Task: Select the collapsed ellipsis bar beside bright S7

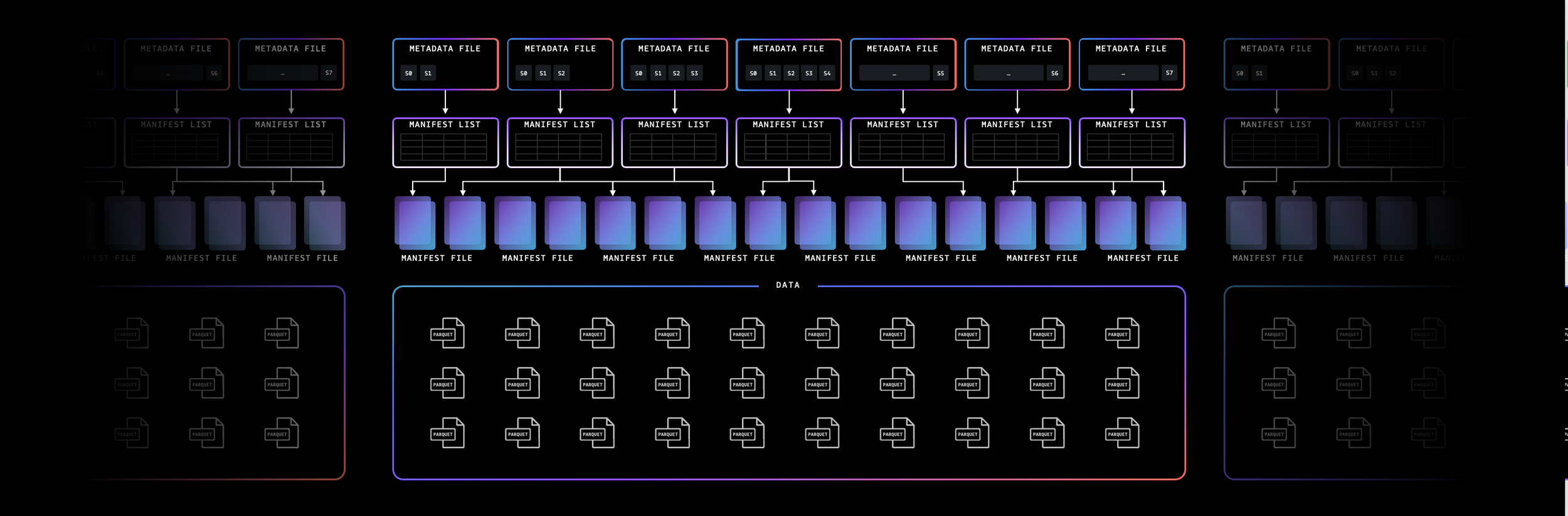Action: click(1123, 73)
